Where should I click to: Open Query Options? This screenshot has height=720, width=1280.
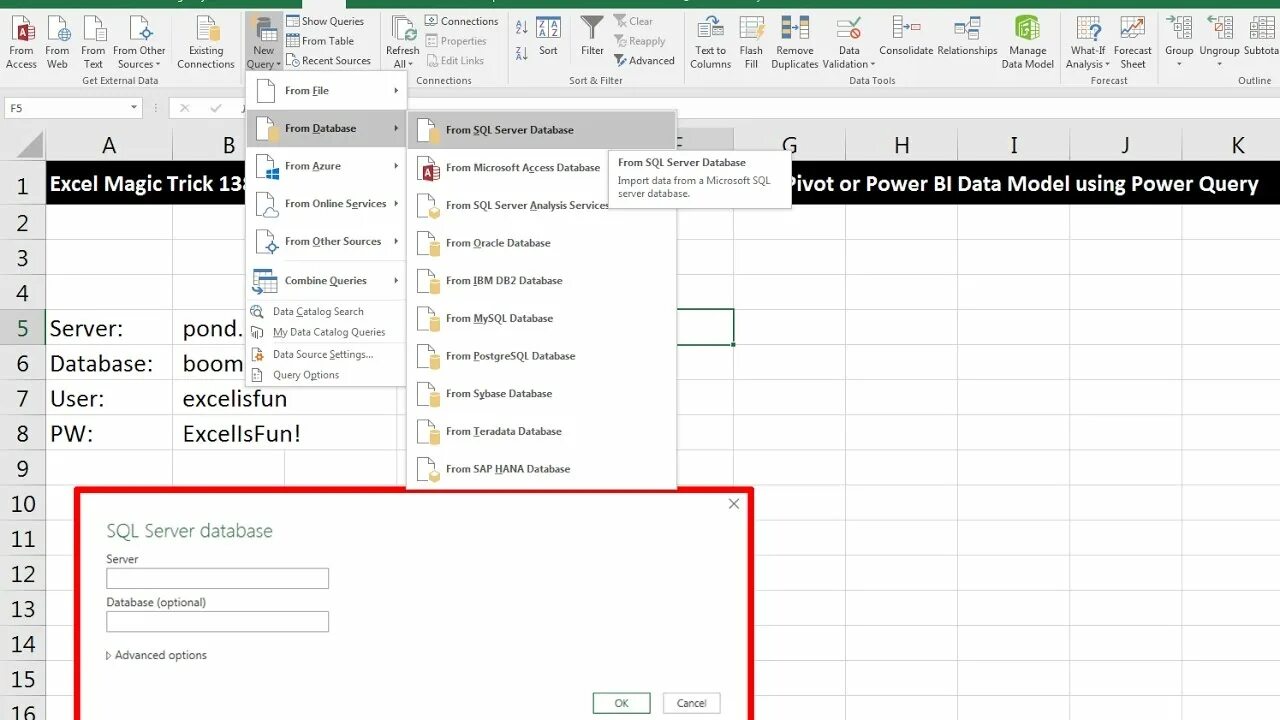point(306,375)
